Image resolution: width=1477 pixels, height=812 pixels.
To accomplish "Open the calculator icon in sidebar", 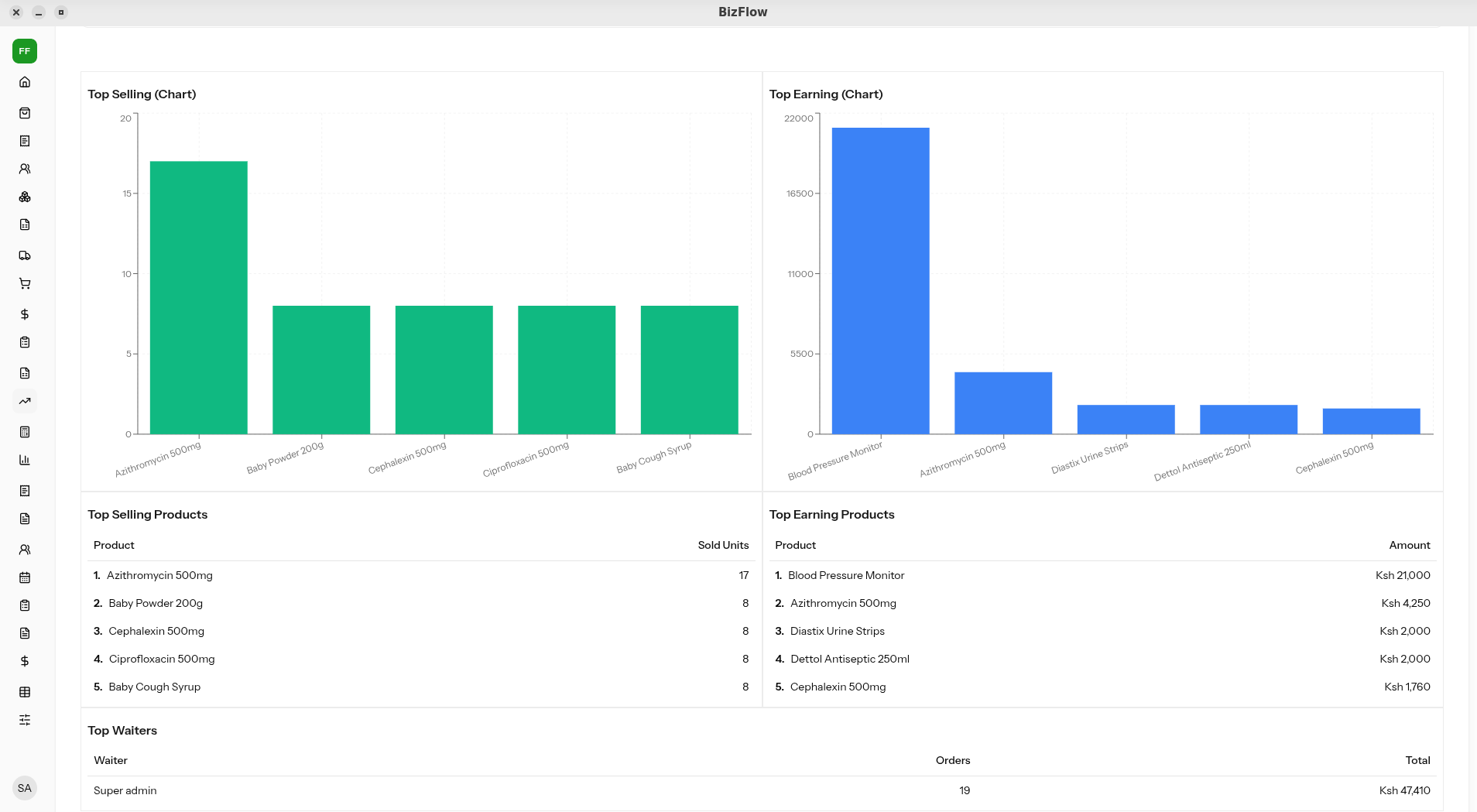I will (25, 431).
